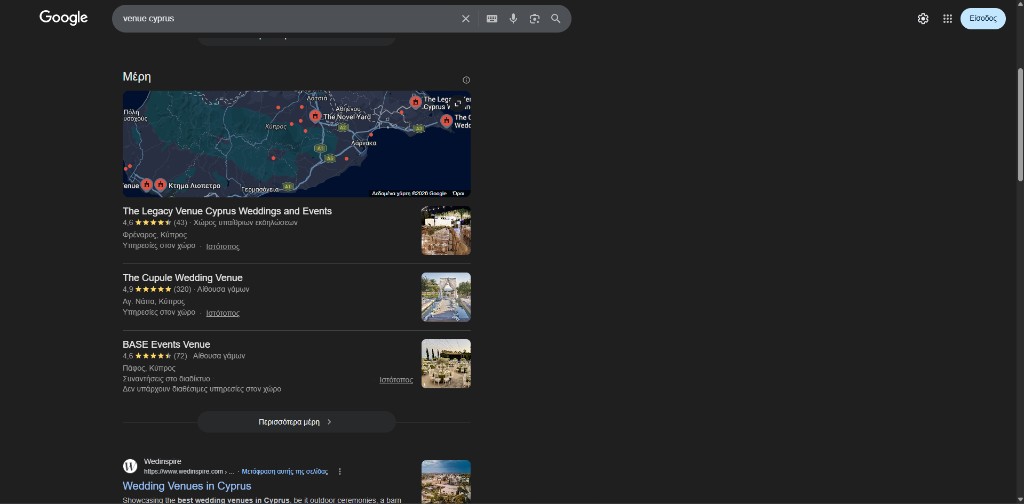Search by image with the camera lens icon
The height and width of the screenshot is (504, 1024).
tap(535, 19)
